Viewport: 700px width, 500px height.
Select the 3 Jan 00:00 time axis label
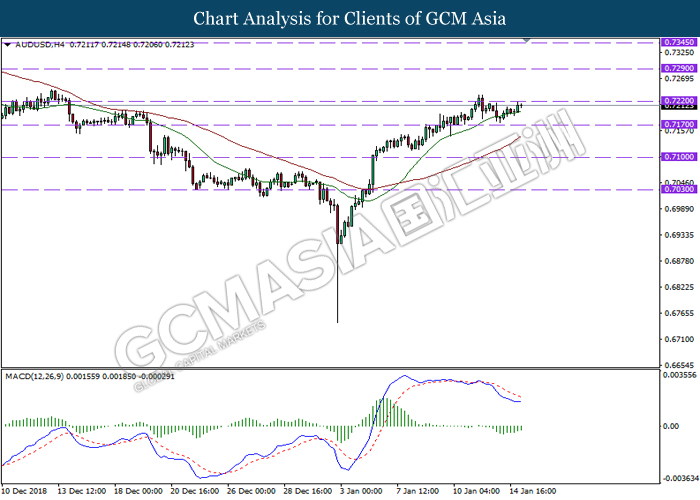pyautogui.click(x=362, y=491)
